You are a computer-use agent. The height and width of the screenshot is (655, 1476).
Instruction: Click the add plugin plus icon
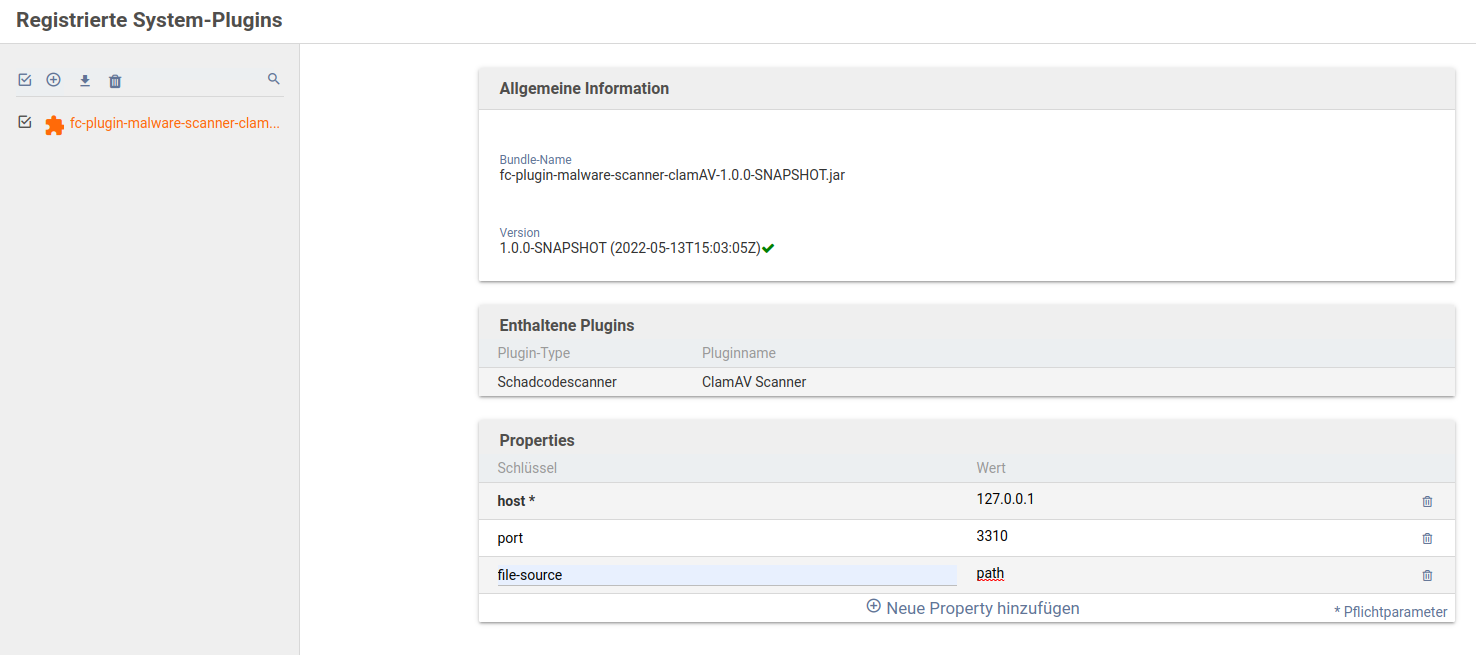click(54, 80)
